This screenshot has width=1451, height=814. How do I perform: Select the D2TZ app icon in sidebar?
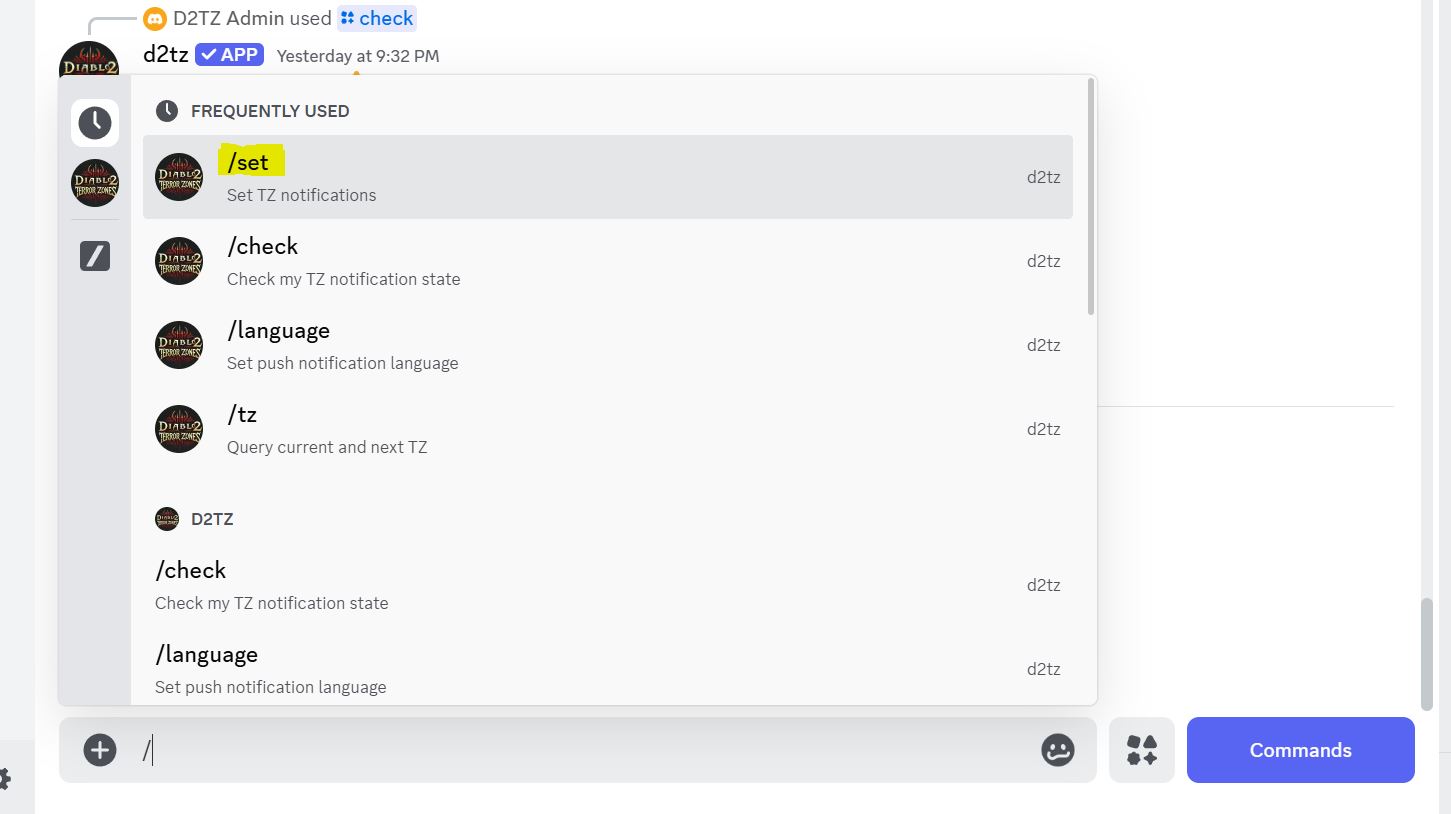(95, 183)
